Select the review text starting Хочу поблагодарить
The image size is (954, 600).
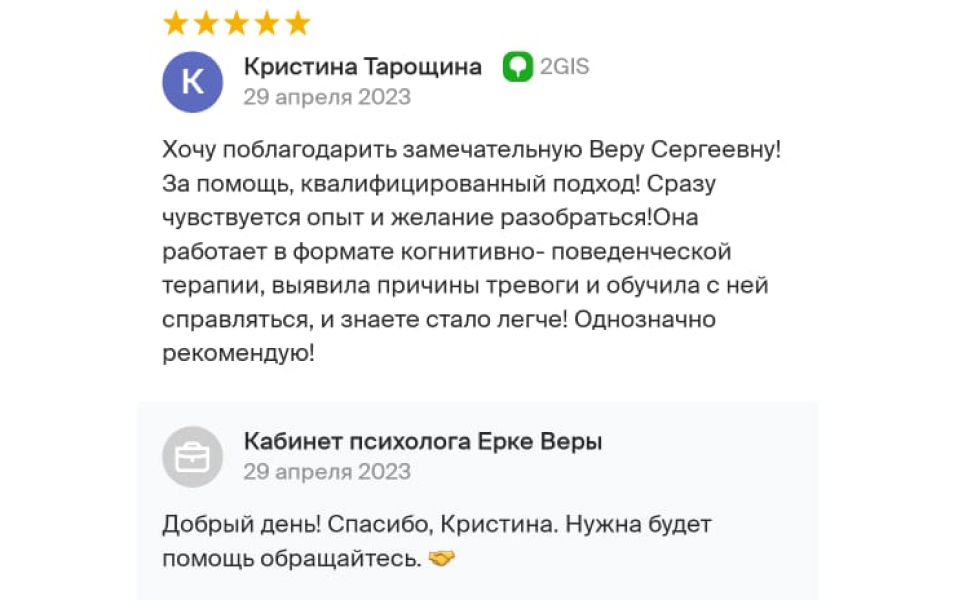pyautogui.click(x=472, y=251)
